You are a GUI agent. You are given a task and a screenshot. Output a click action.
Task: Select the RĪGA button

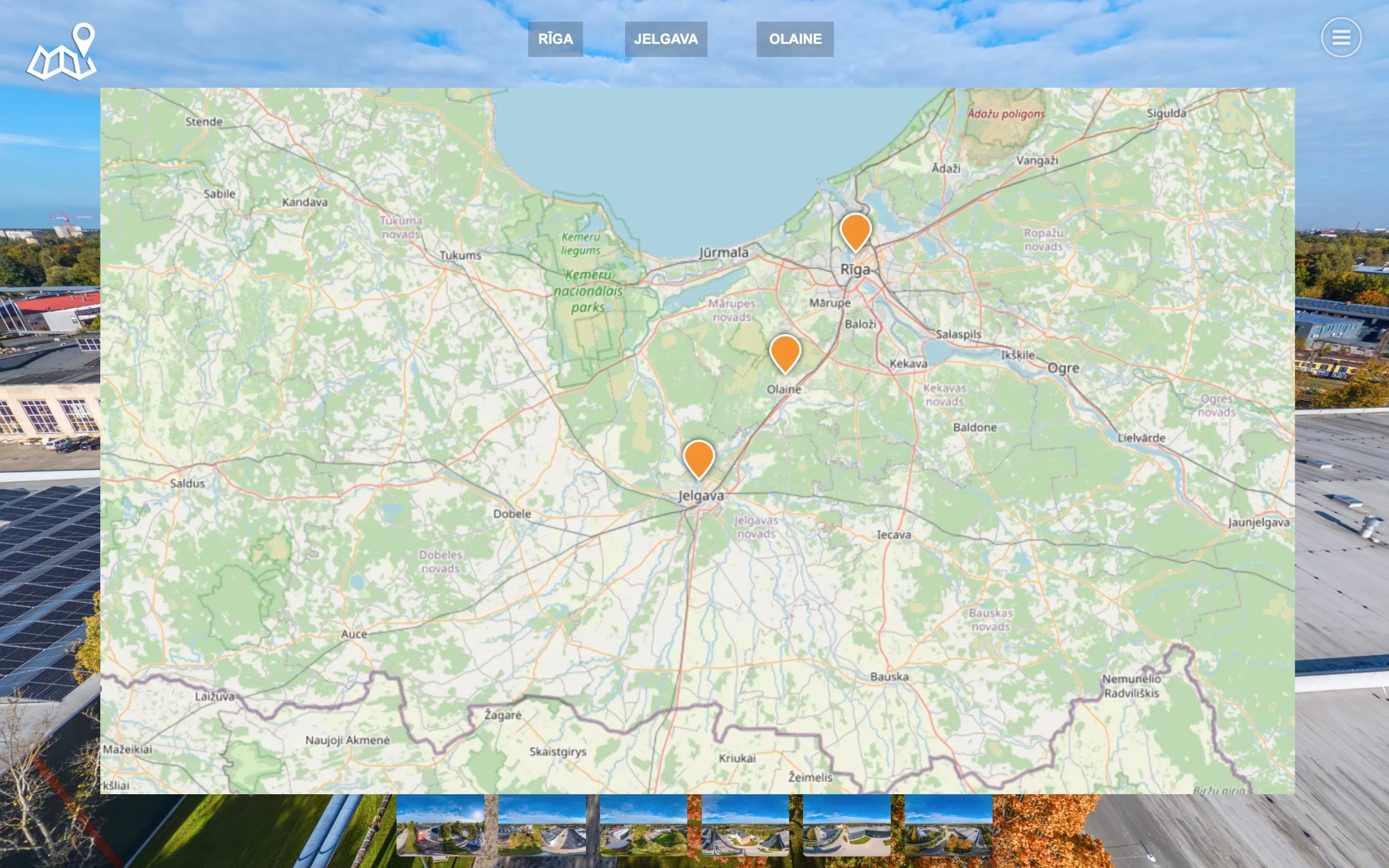[x=555, y=39]
